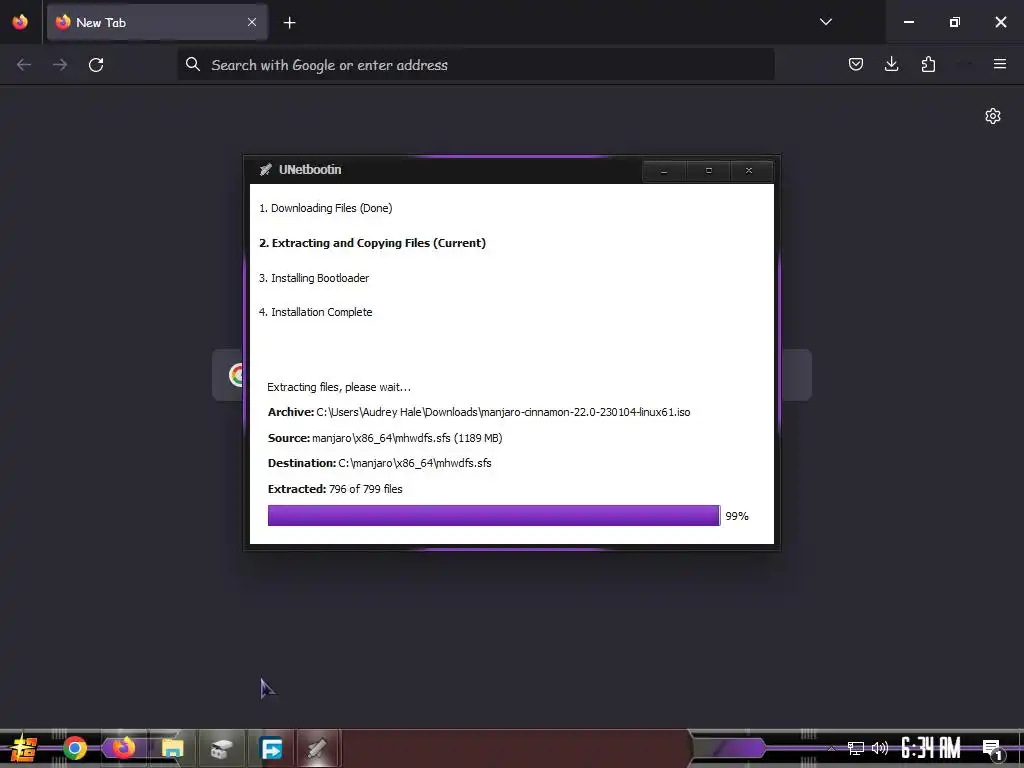Click the Archive path ending in linux61.iso
The image size is (1024, 768).
coord(503,412)
